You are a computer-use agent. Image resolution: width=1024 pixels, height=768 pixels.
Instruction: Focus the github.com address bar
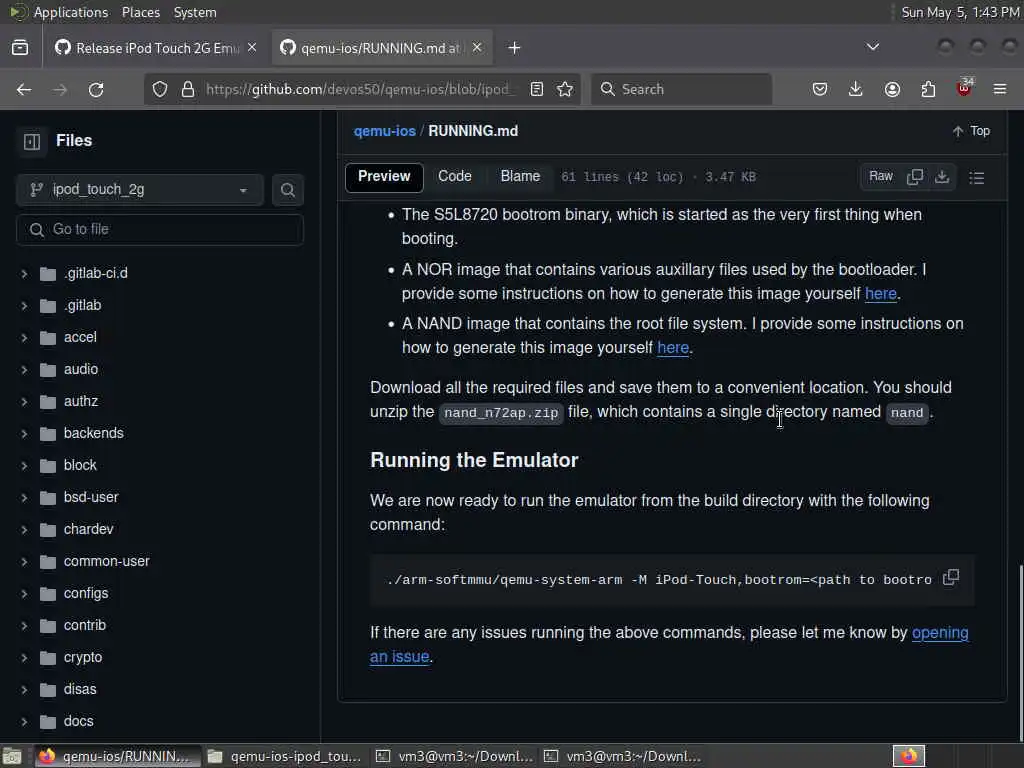click(359, 89)
